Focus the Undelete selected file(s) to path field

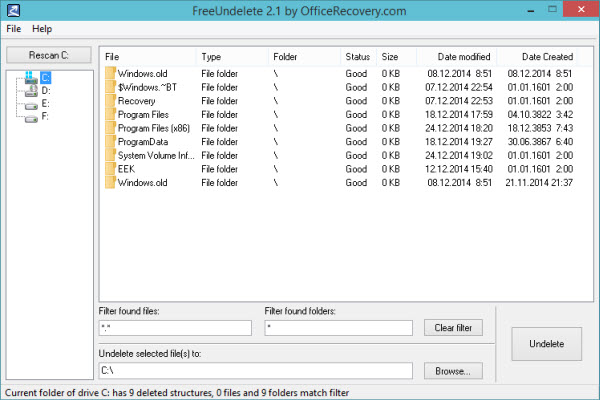coord(256,371)
